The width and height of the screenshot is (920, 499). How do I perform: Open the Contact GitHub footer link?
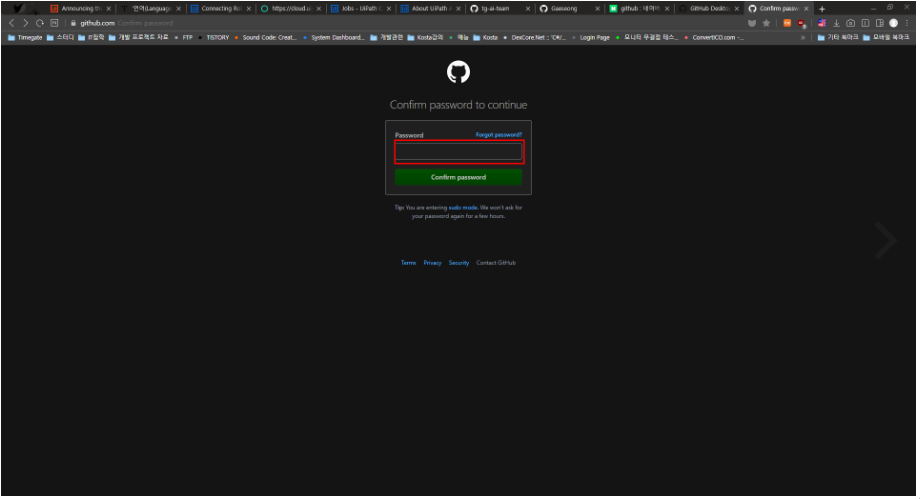click(x=497, y=264)
